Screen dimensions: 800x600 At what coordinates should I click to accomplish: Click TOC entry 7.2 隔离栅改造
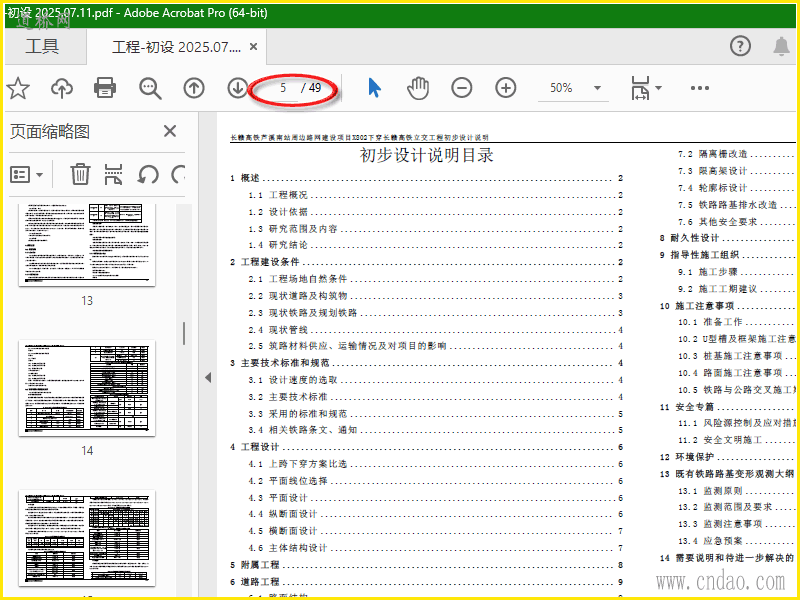[x=736, y=154]
